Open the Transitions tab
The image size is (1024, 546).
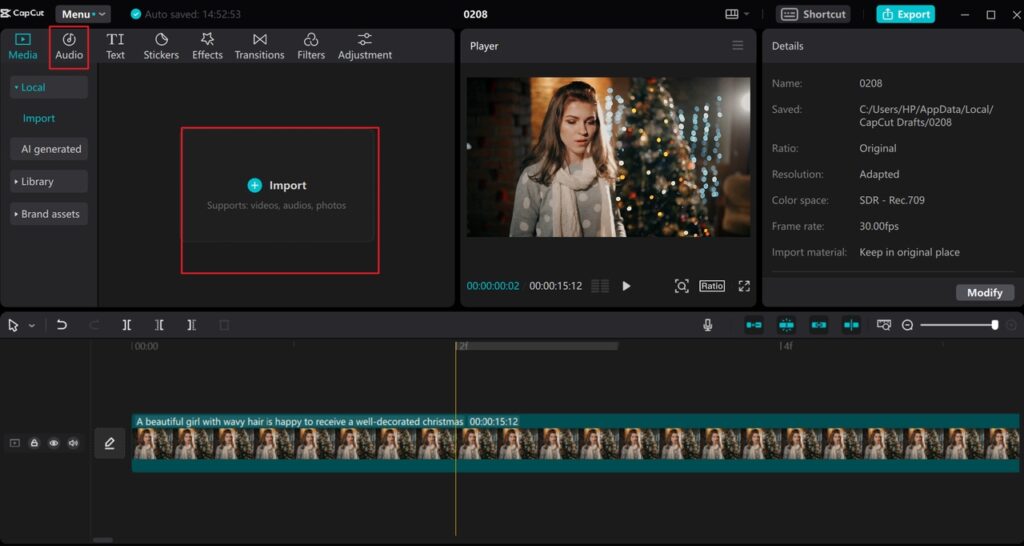(x=259, y=47)
